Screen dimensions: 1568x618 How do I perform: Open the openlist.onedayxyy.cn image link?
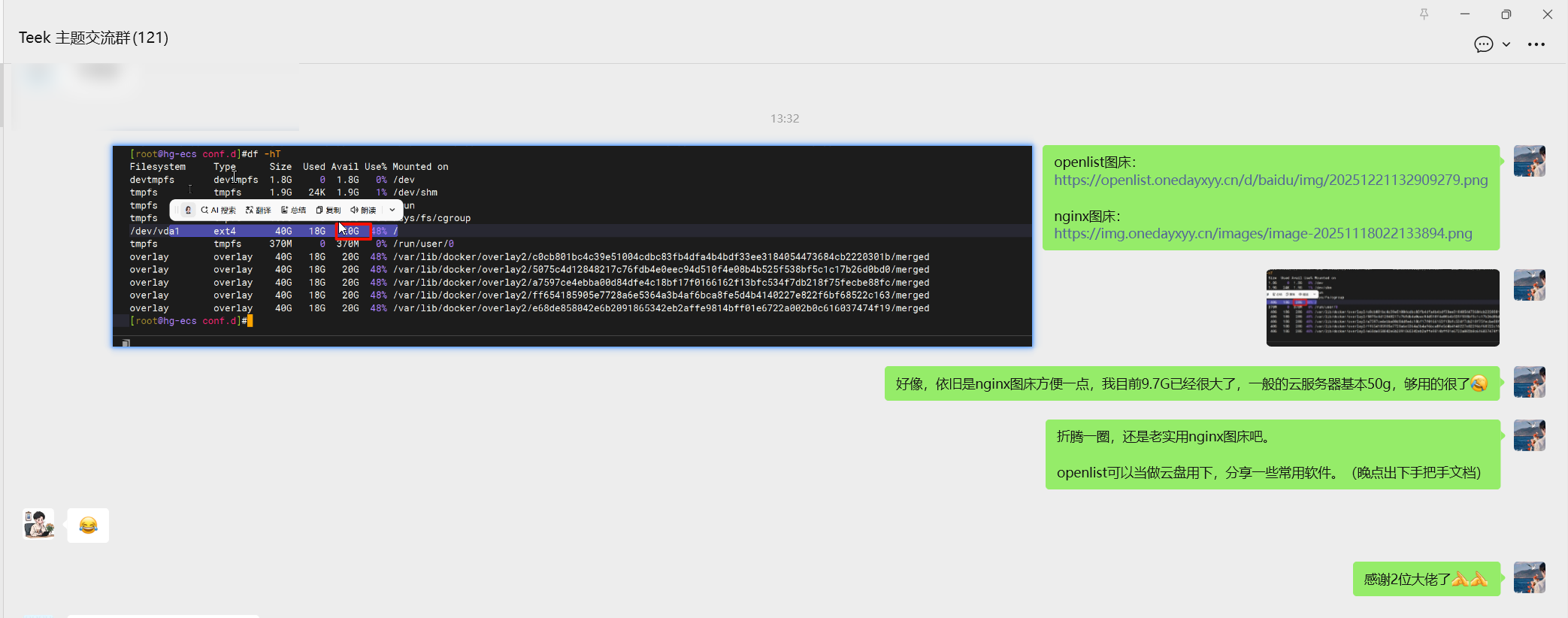1270,180
